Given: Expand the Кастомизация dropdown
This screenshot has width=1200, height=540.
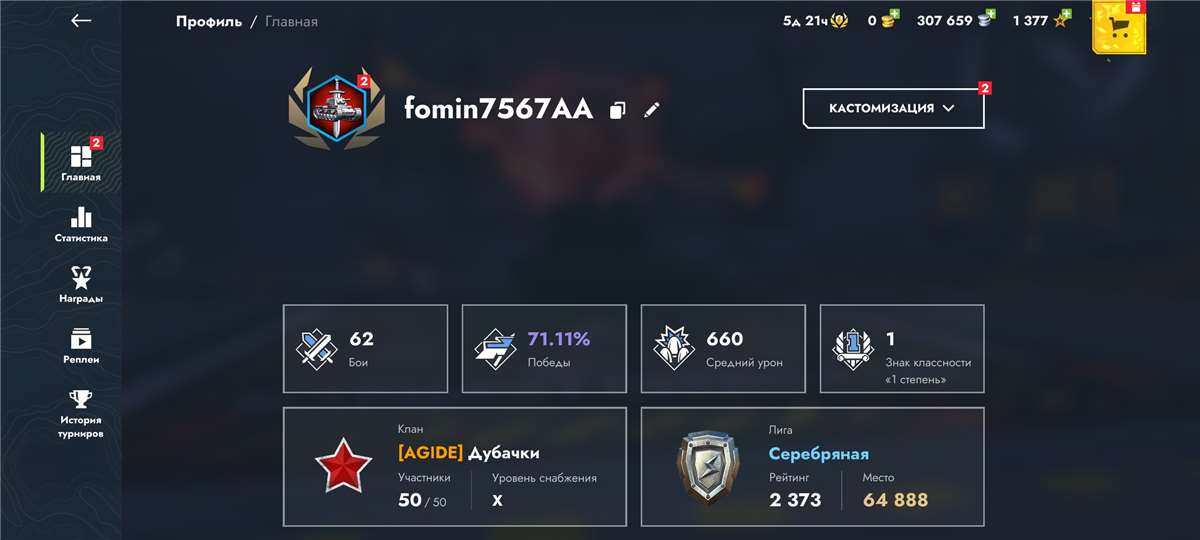Looking at the screenshot, I should point(893,108).
